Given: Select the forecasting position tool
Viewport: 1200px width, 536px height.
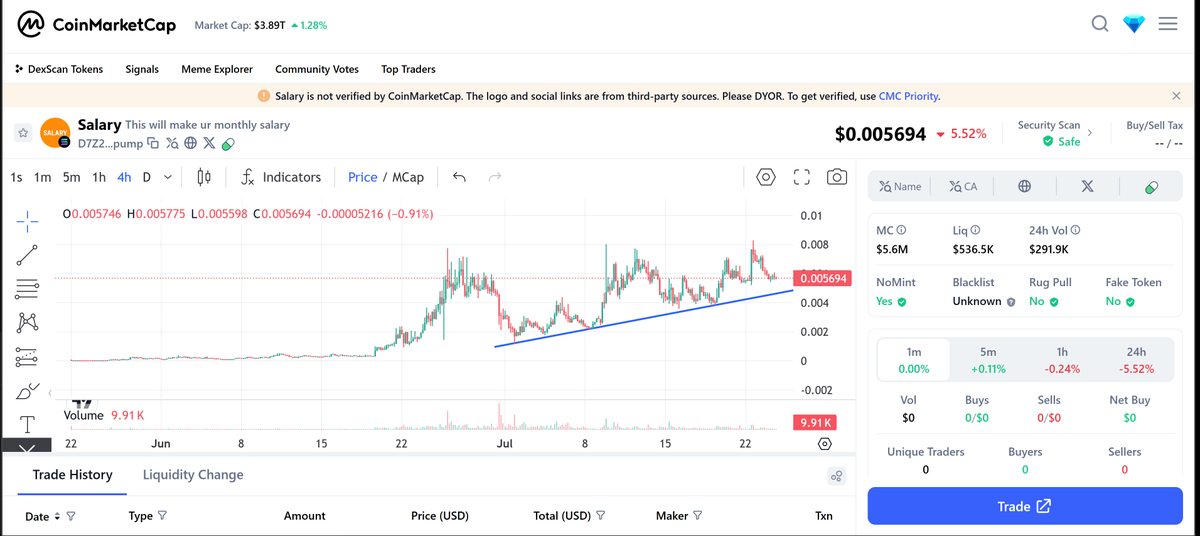Looking at the screenshot, I should click(x=27, y=356).
